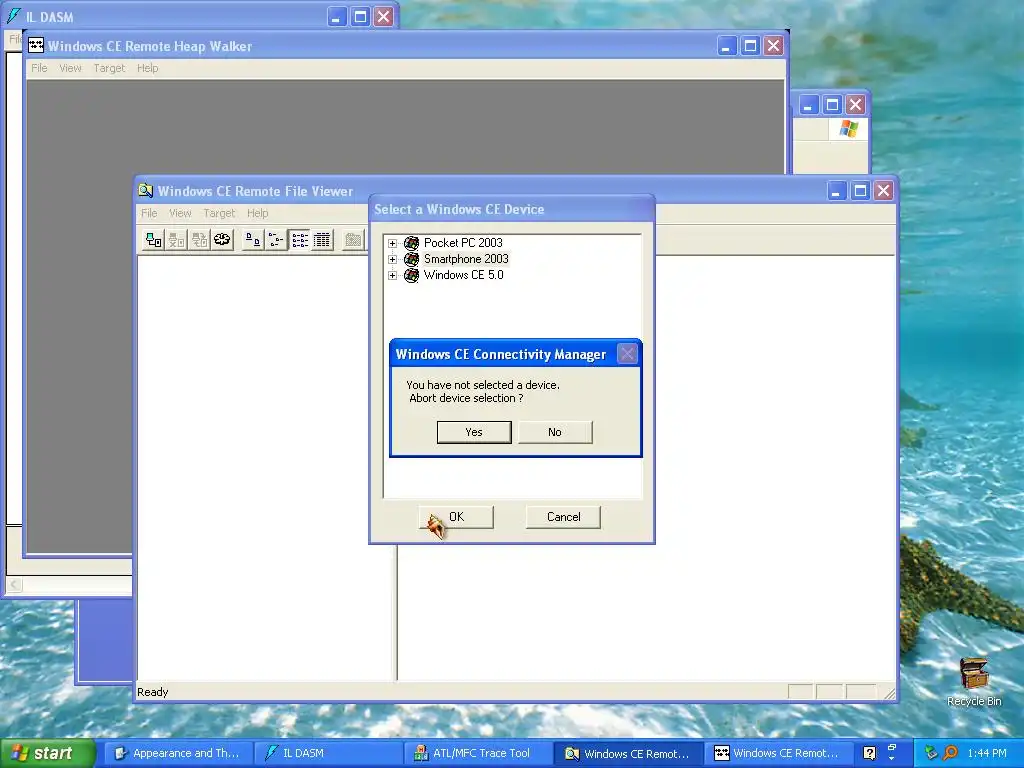Switch to IL DASM taskbar item
The height and width of the screenshot is (768, 1024).
click(x=327, y=753)
